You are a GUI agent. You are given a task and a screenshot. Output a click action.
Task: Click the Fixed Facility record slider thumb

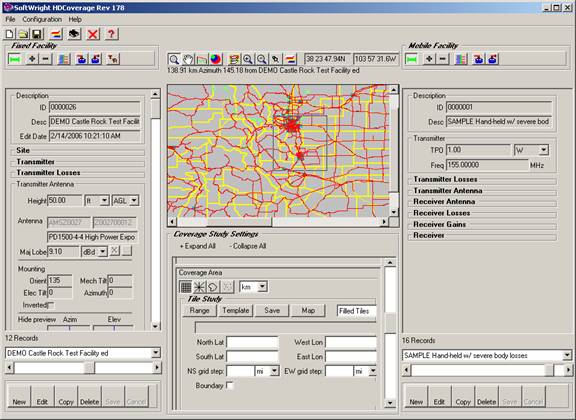[89, 367]
